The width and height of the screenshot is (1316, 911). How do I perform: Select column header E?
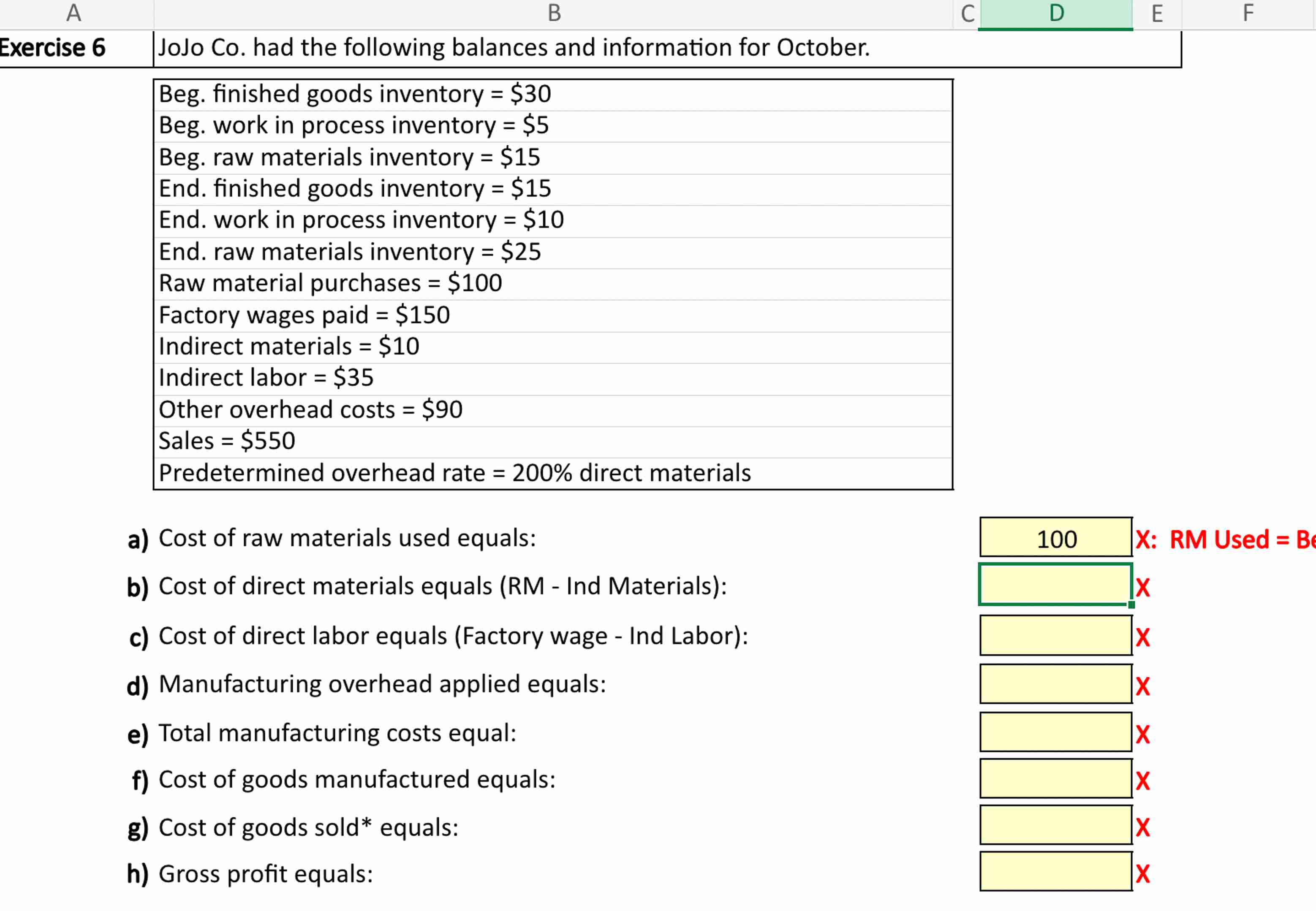[x=1157, y=13]
